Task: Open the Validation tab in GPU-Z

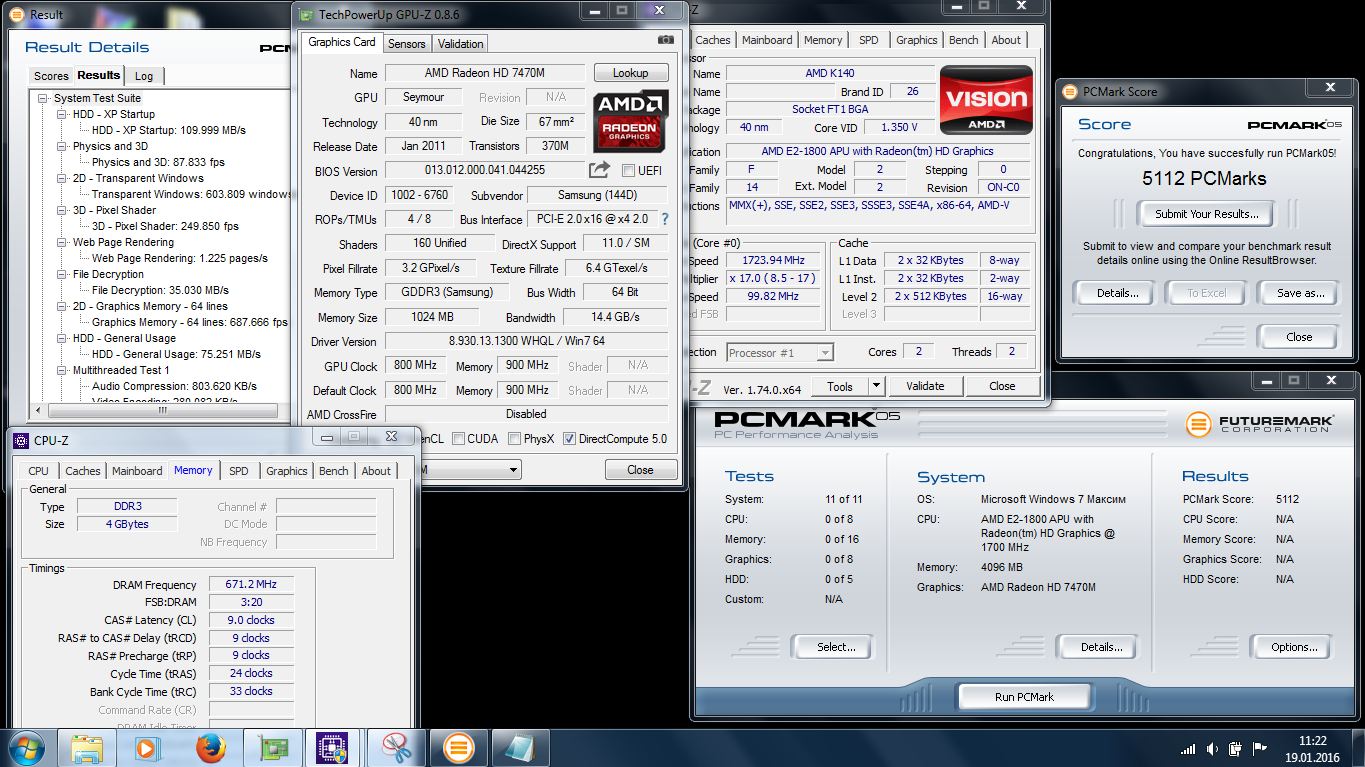Action: (460, 44)
